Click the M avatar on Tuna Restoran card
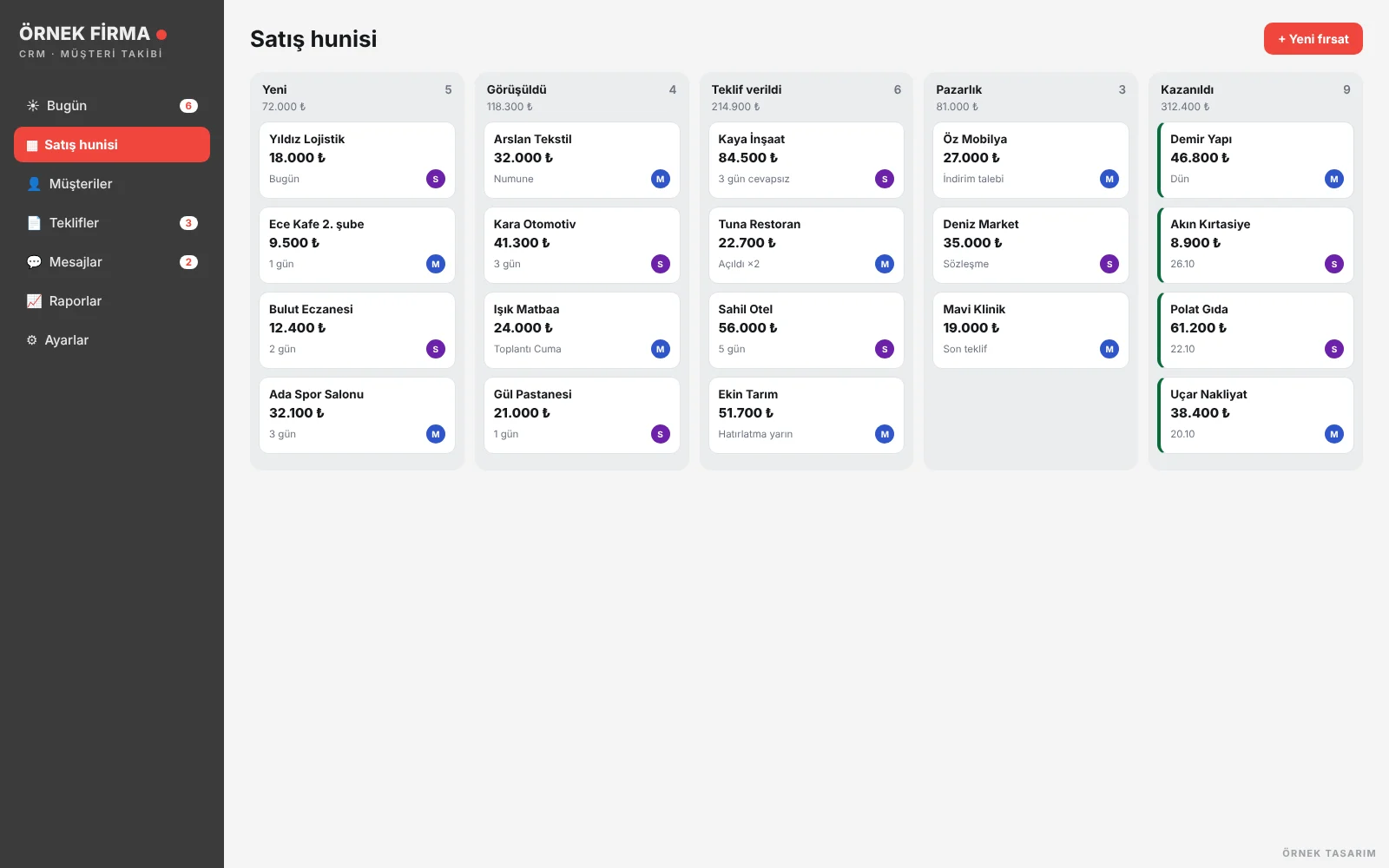This screenshot has width=1389, height=868. (885, 264)
